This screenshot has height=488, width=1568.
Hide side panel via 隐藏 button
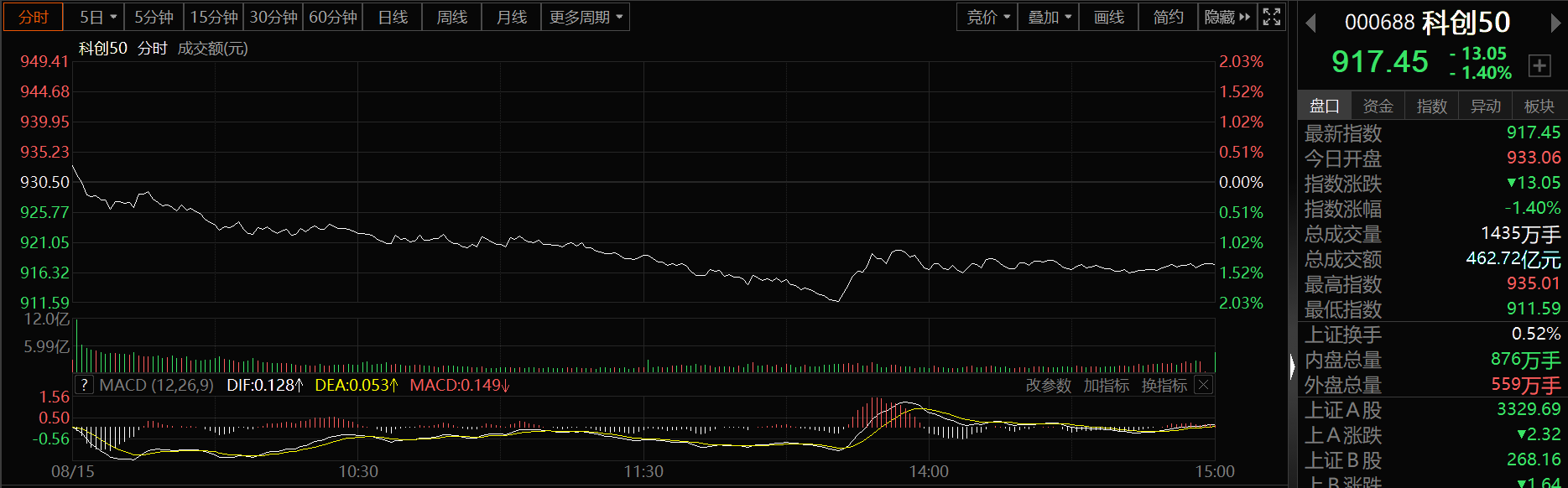(1227, 17)
